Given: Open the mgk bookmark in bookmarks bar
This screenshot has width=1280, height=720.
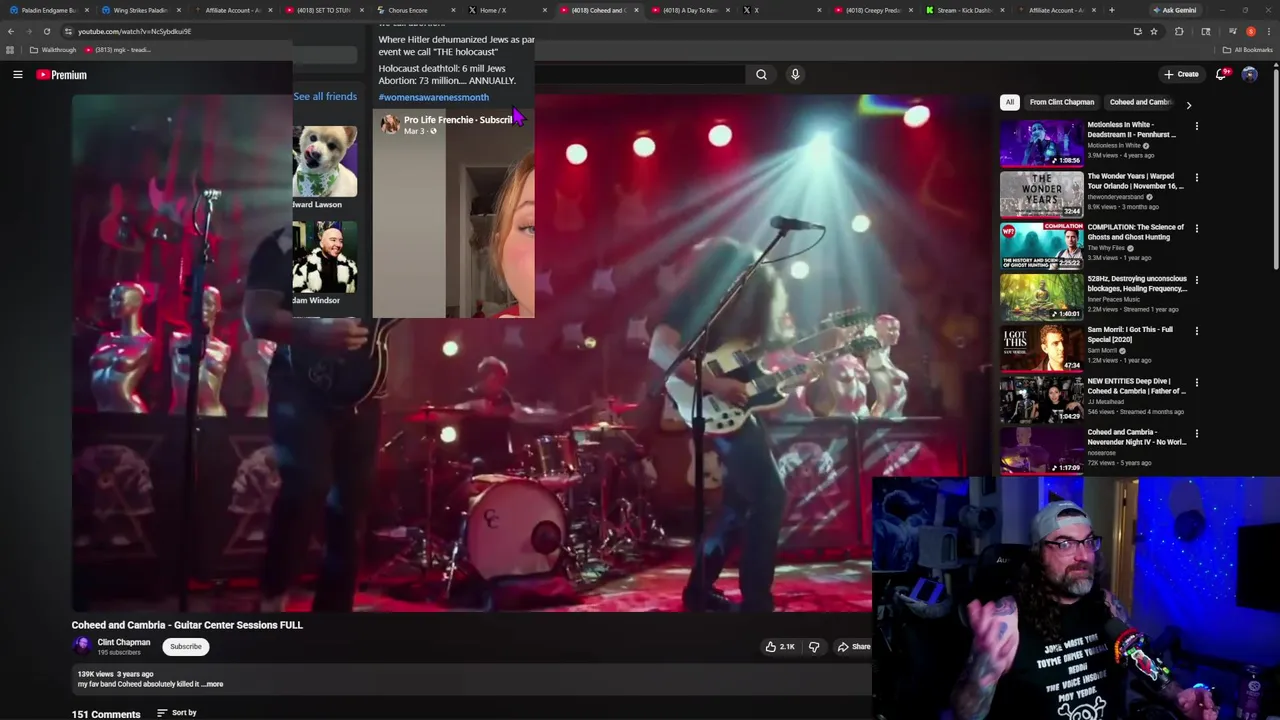Looking at the screenshot, I should 118,50.
